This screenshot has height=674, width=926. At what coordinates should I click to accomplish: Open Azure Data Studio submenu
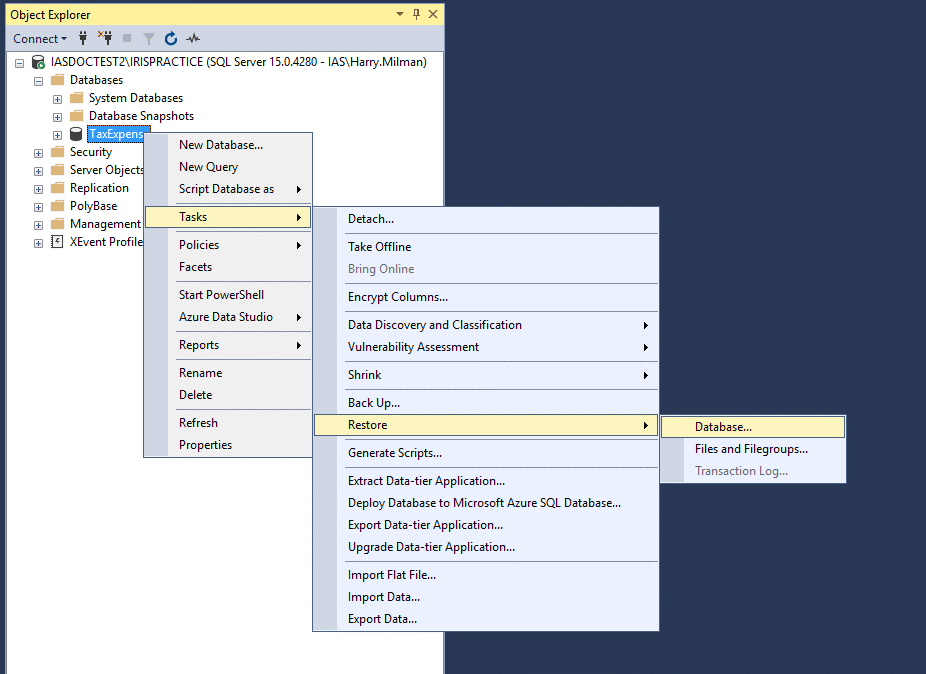click(x=228, y=317)
